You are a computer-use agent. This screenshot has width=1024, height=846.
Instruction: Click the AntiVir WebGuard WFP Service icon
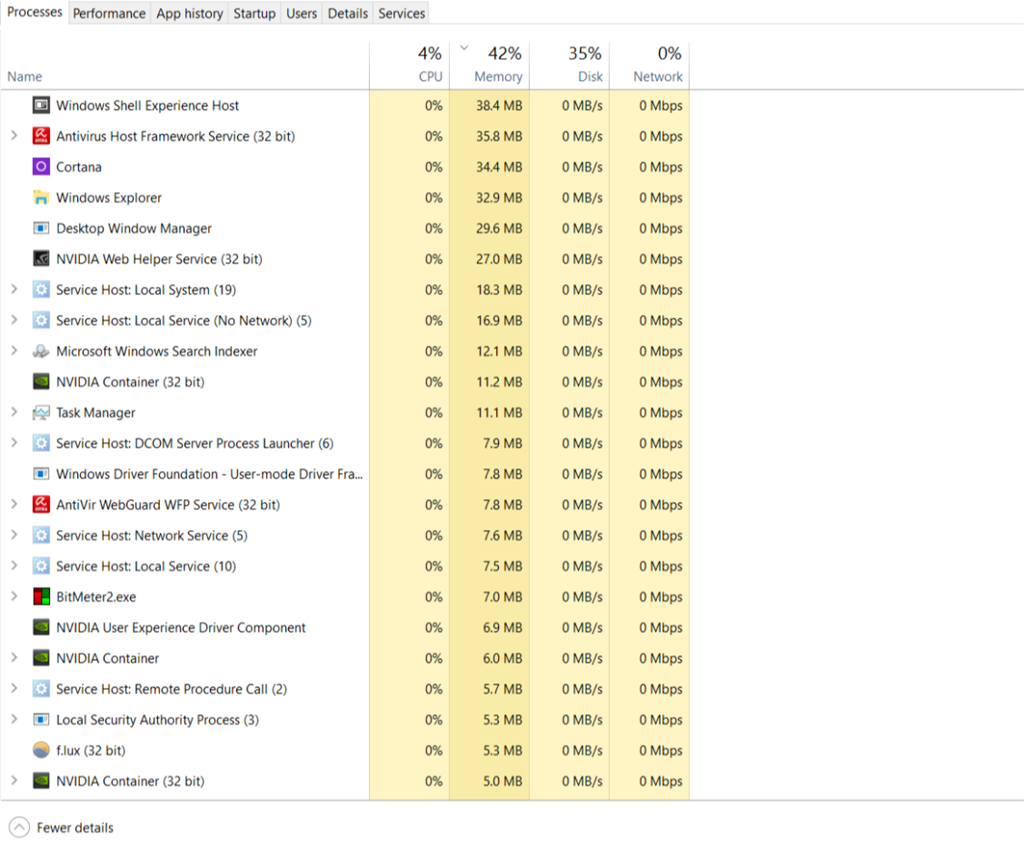[41, 504]
